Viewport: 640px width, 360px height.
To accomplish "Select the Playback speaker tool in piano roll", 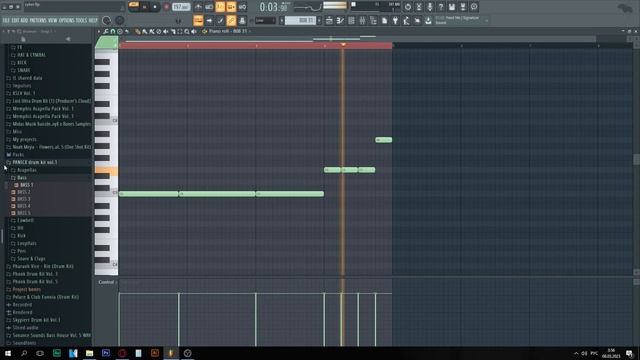I will pyautogui.click(x=194, y=31).
